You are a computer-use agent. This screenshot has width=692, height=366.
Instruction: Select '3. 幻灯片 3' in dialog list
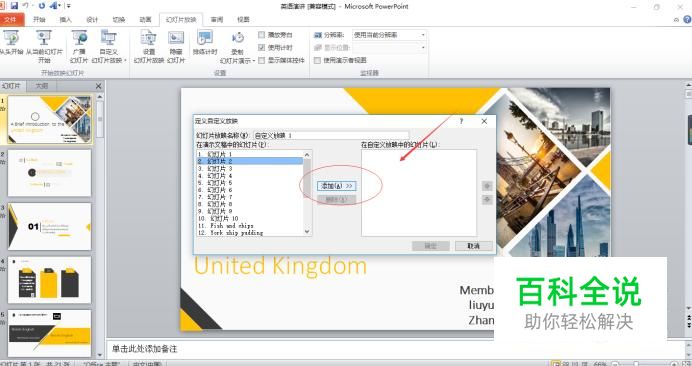tap(250, 168)
